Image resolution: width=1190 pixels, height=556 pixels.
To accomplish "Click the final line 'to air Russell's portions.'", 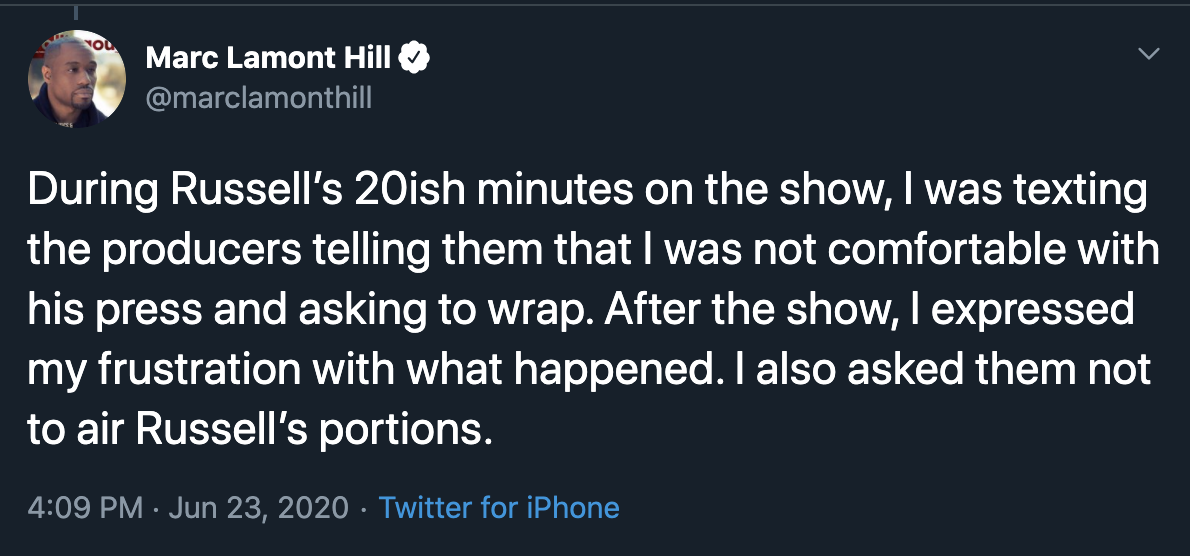I will pos(261,431).
